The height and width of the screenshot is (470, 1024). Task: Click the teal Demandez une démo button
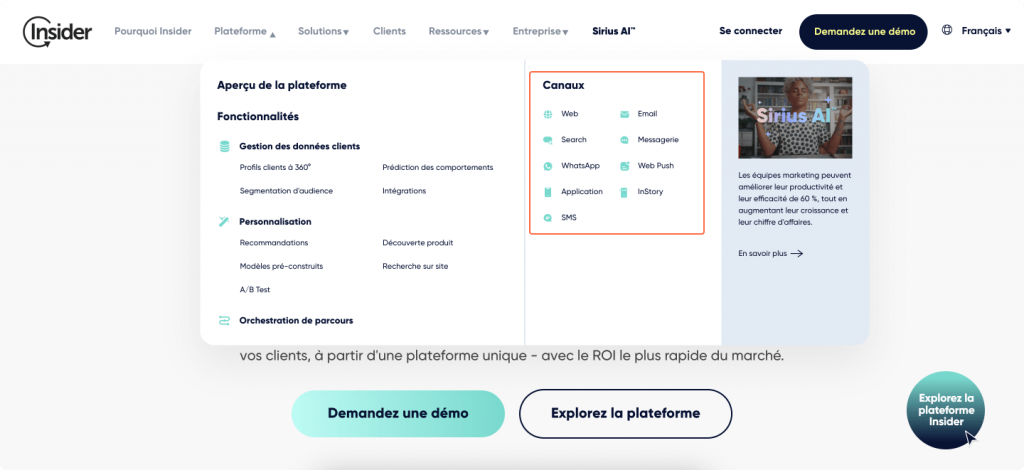coord(398,413)
